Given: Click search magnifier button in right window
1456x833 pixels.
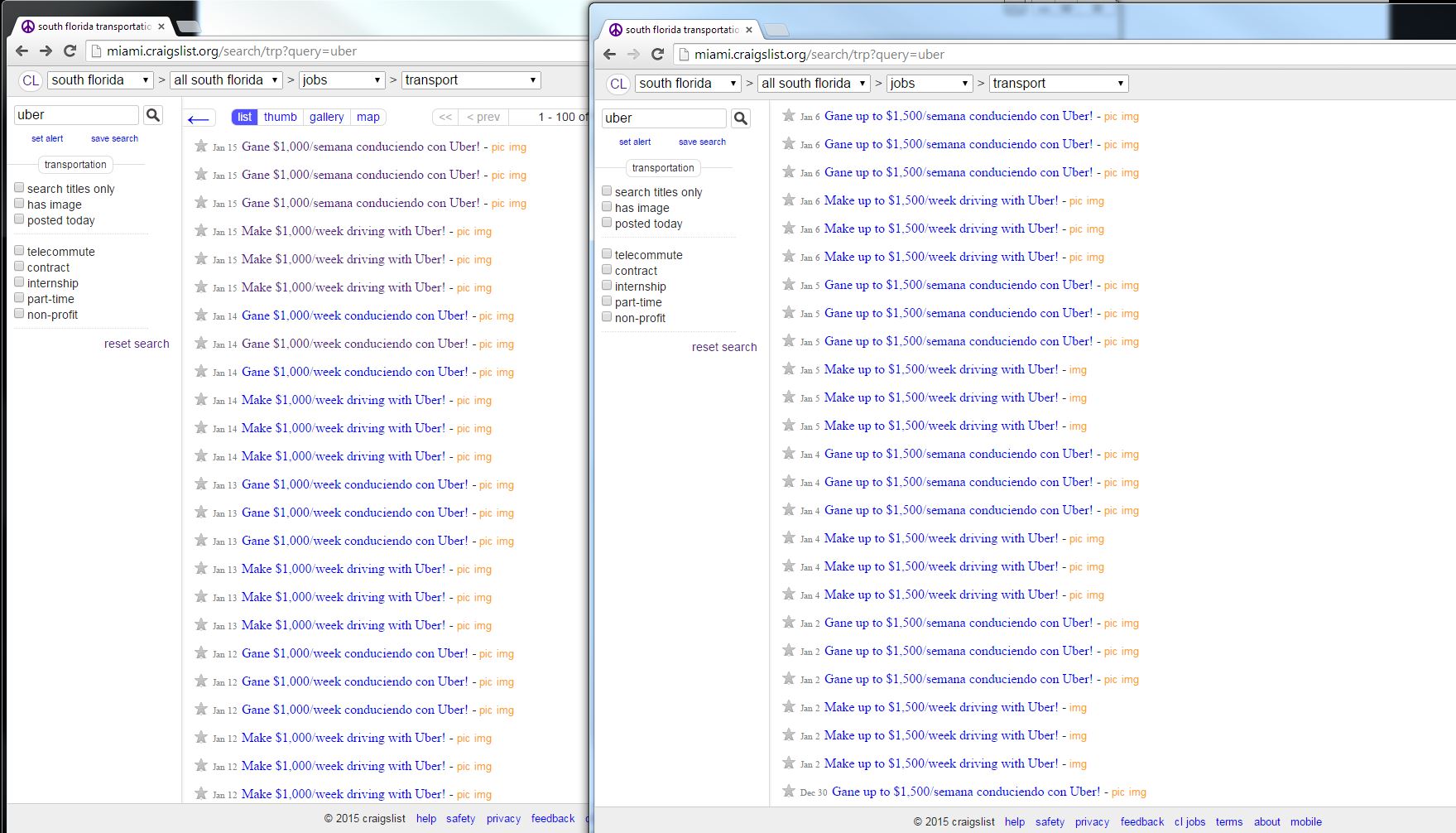Looking at the screenshot, I should (741, 118).
